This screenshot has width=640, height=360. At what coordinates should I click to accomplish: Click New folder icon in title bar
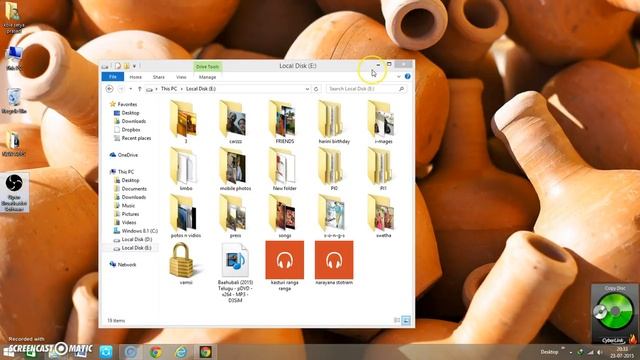pyautogui.click(x=127, y=66)
